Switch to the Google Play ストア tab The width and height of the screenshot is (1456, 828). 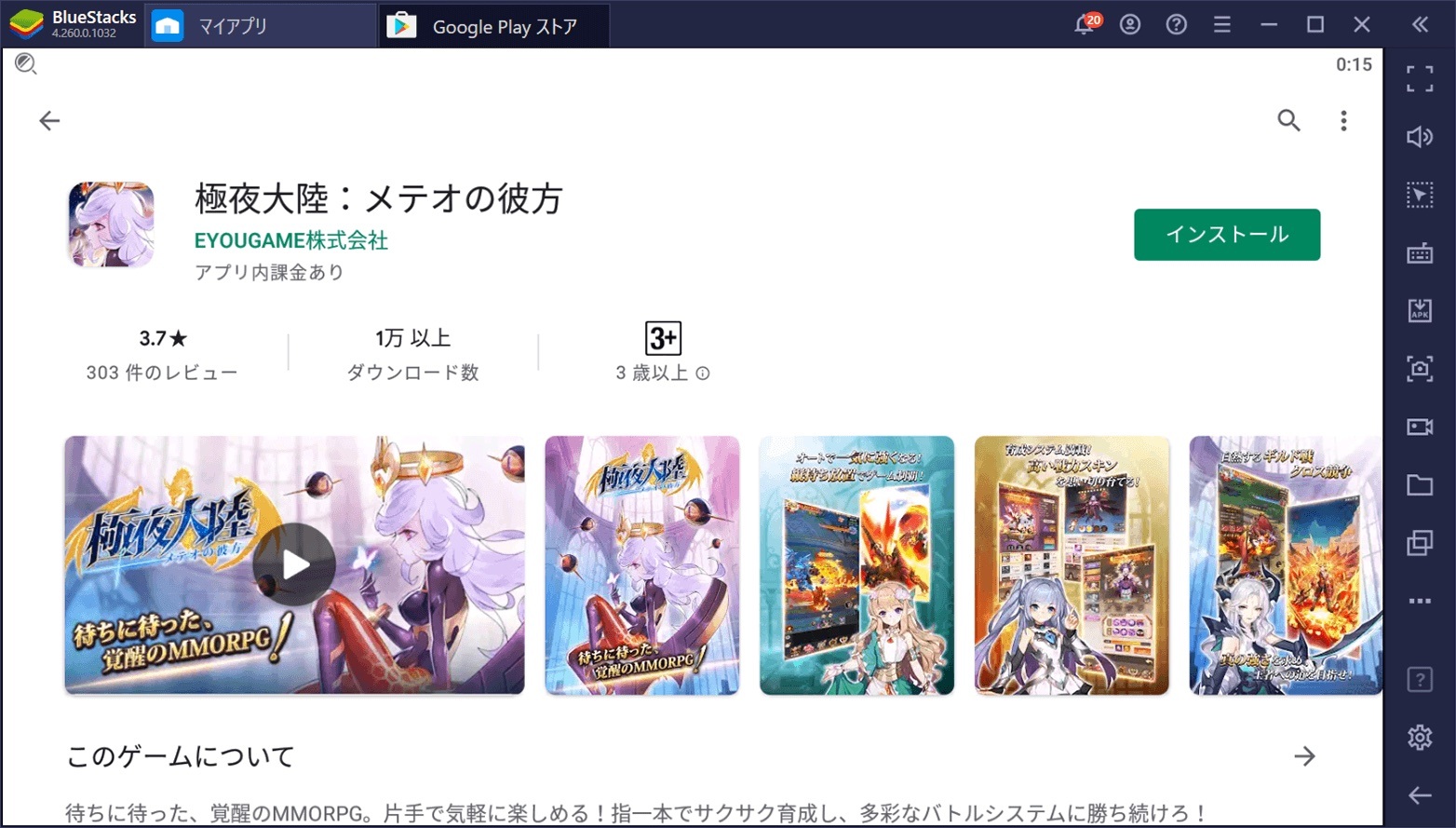click(494, 25)
